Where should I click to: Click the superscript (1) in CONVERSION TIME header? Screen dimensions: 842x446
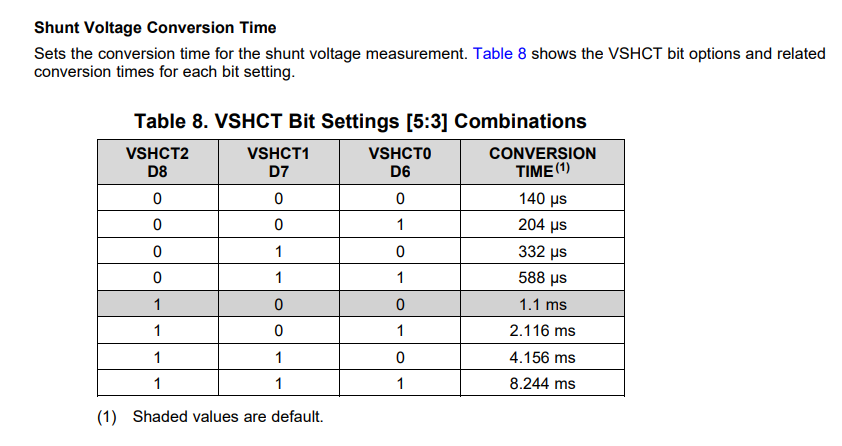(x=576, y=168)
